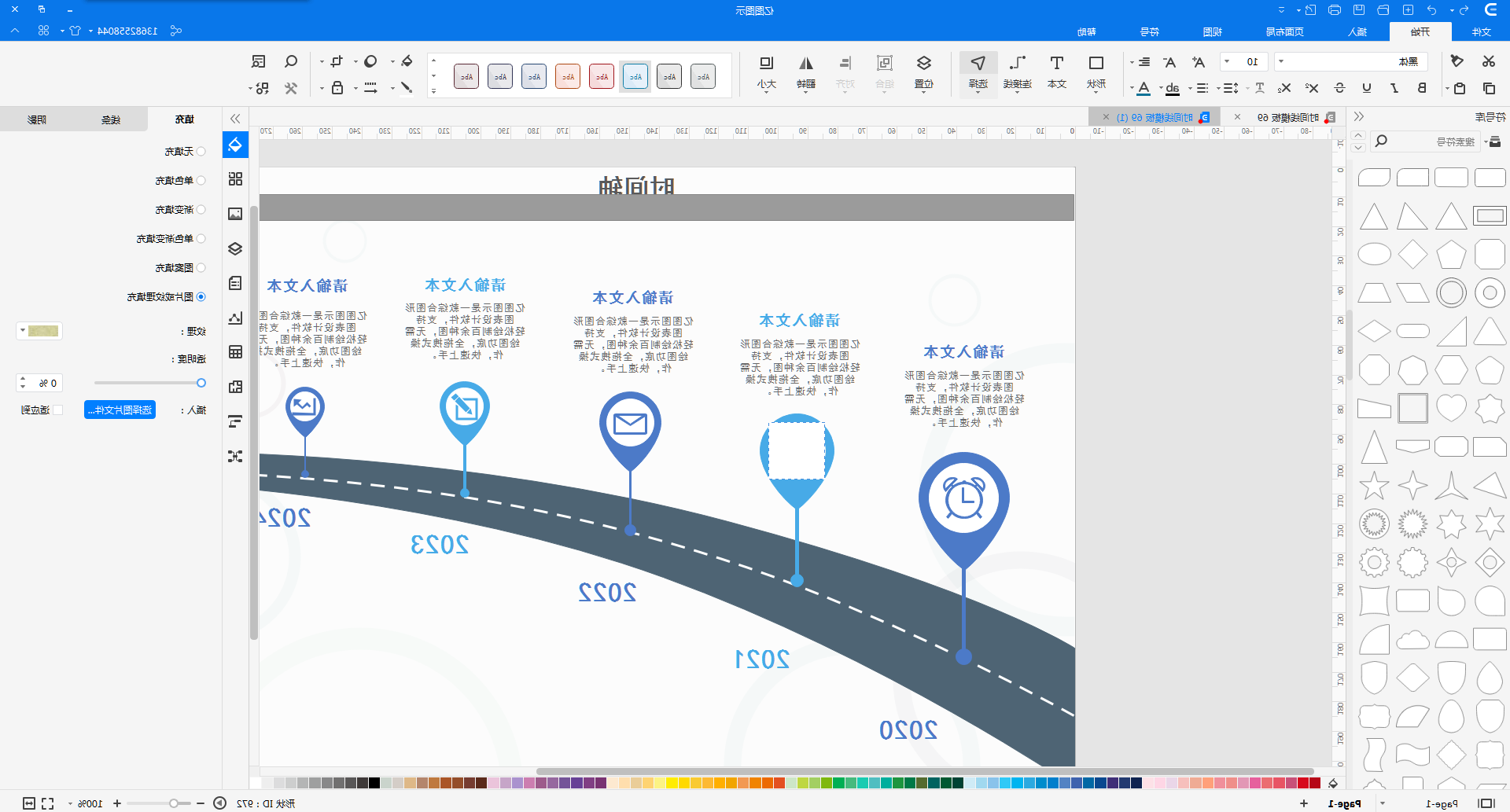
Task: Open the 帮助 help tab
Action: [x=1087, y=31]
